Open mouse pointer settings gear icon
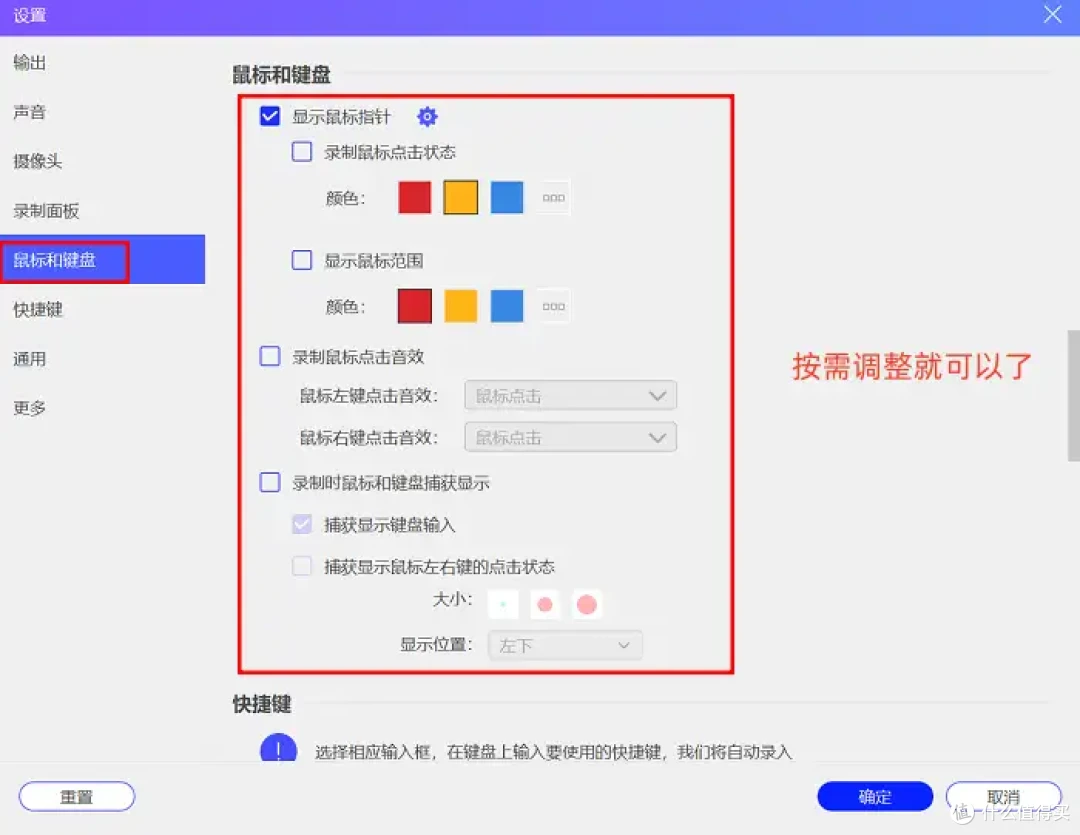The height and width of the screenshot is (835, 1080). coord(427,116)
